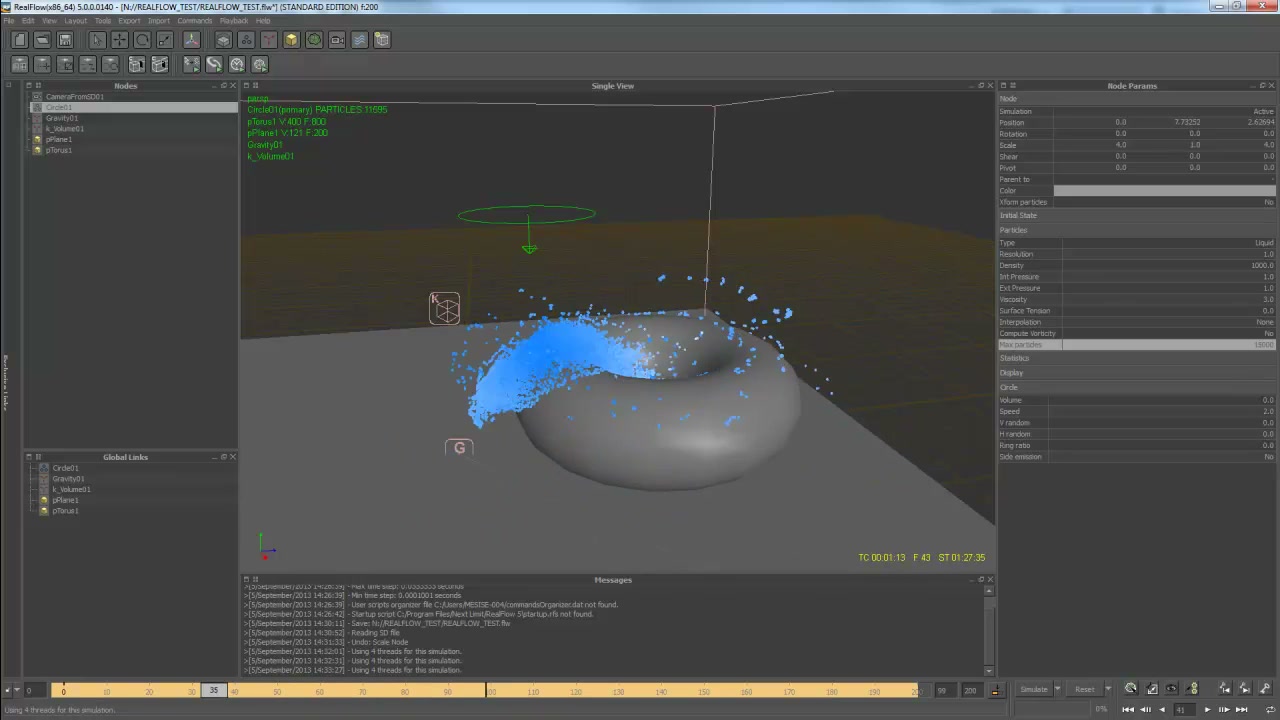Viewport: 1280px width, 720px height.
Task: Select the Scale tool icon
Action: tap(165, 40)
